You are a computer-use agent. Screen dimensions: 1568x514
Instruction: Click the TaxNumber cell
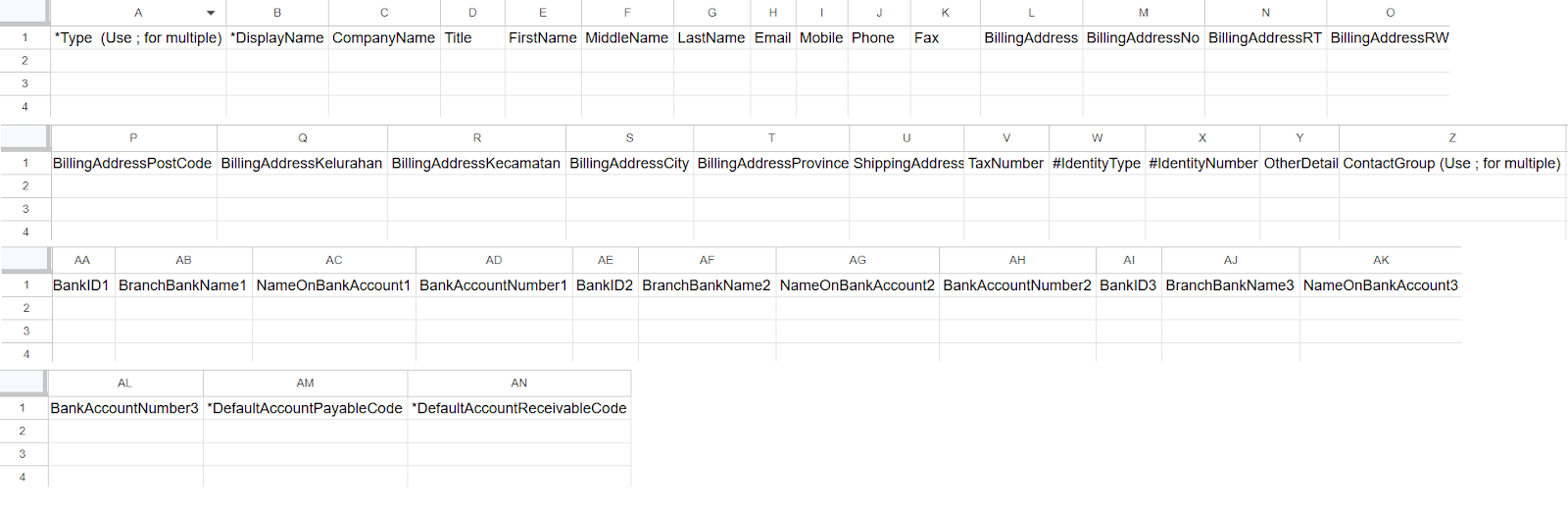point(1005,164)
